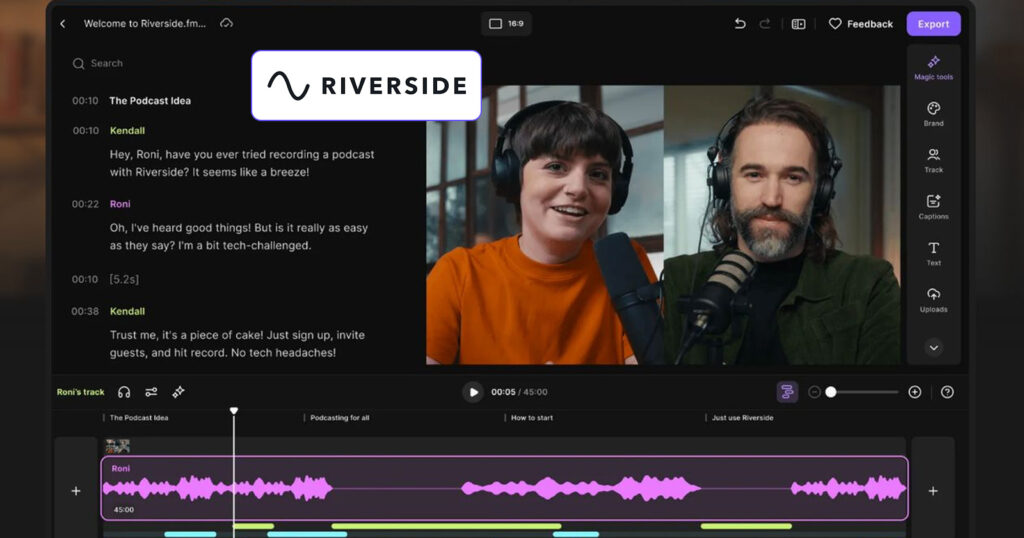Image resolution: width=1024 pixels, height=538 pixels.
Task: Go back using the left chevron arrow
Action: [x=63, y=24]
